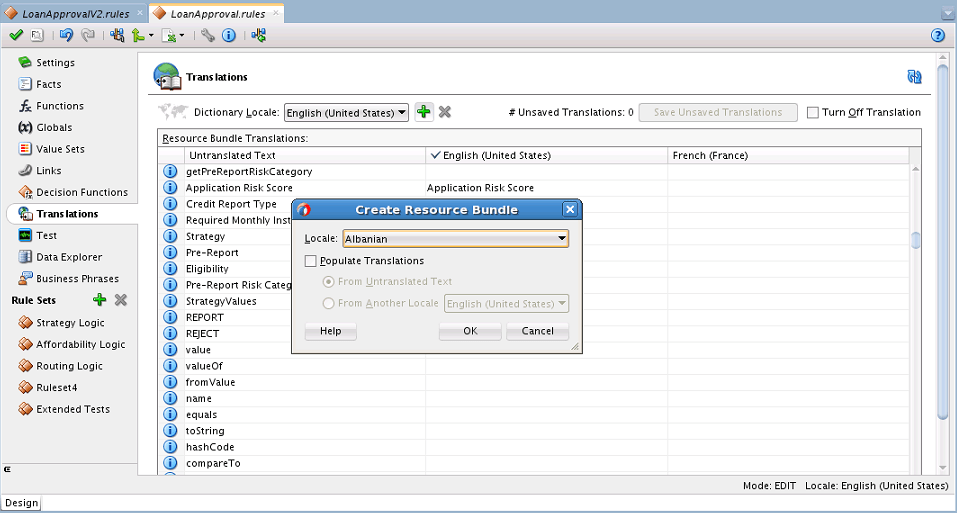This screenshot has width=957, height=513.
Task: Go to the Decision Functions section
Action: tap(82, 192)
